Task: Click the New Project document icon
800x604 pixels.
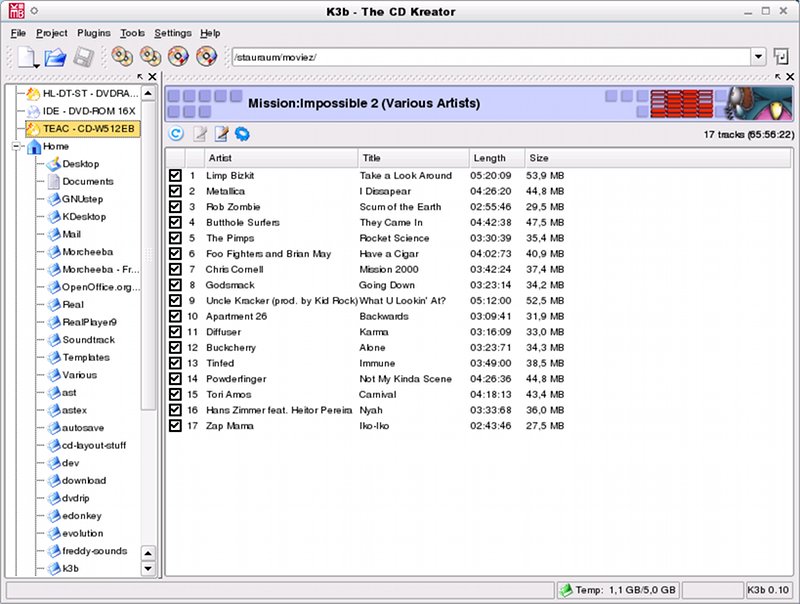Action: click(27, 57)
